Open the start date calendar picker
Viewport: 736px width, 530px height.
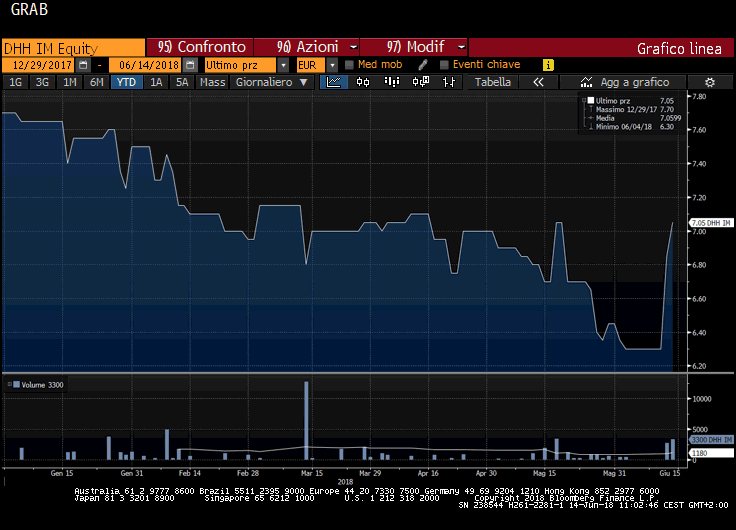coord(84,65)
